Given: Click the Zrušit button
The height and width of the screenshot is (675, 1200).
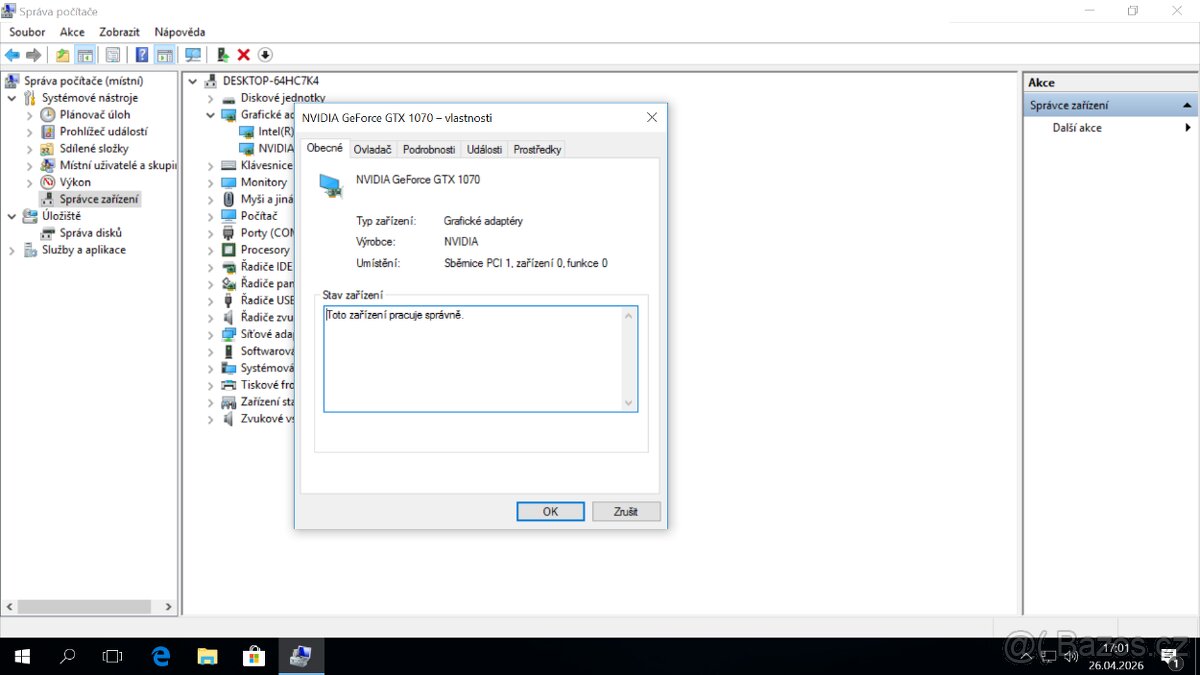Looking at the screenshot, I should 626,511.
